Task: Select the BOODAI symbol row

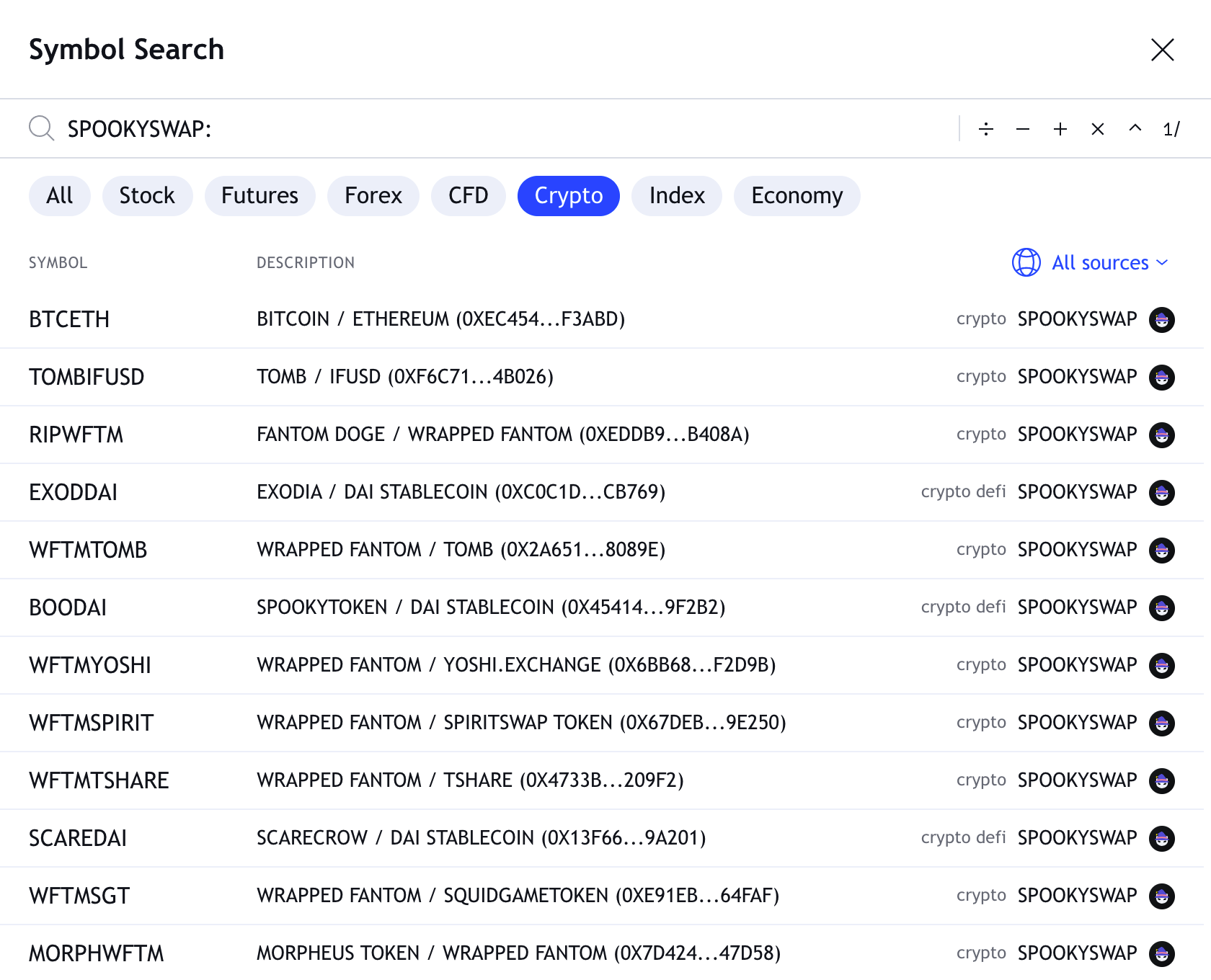Action: (602, 607)
